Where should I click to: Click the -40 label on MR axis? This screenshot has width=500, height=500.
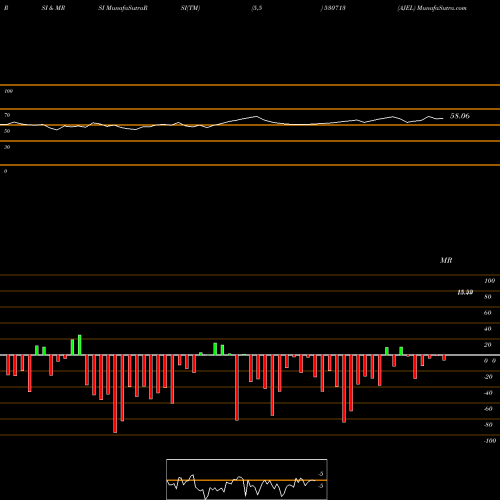click(x=488, y=393)
